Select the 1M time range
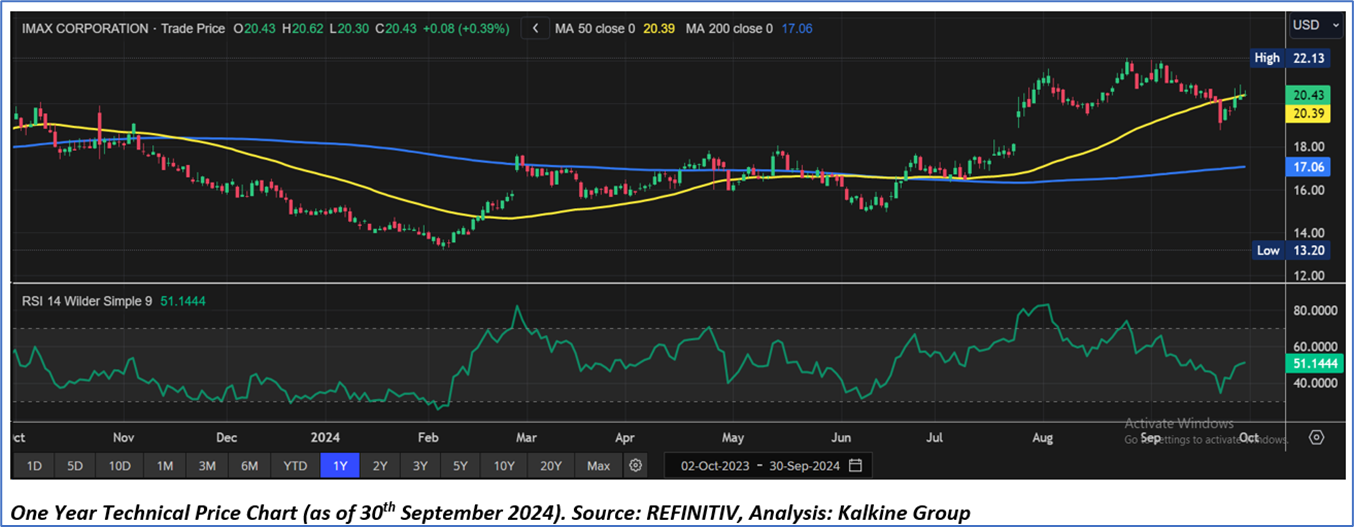 165,466
